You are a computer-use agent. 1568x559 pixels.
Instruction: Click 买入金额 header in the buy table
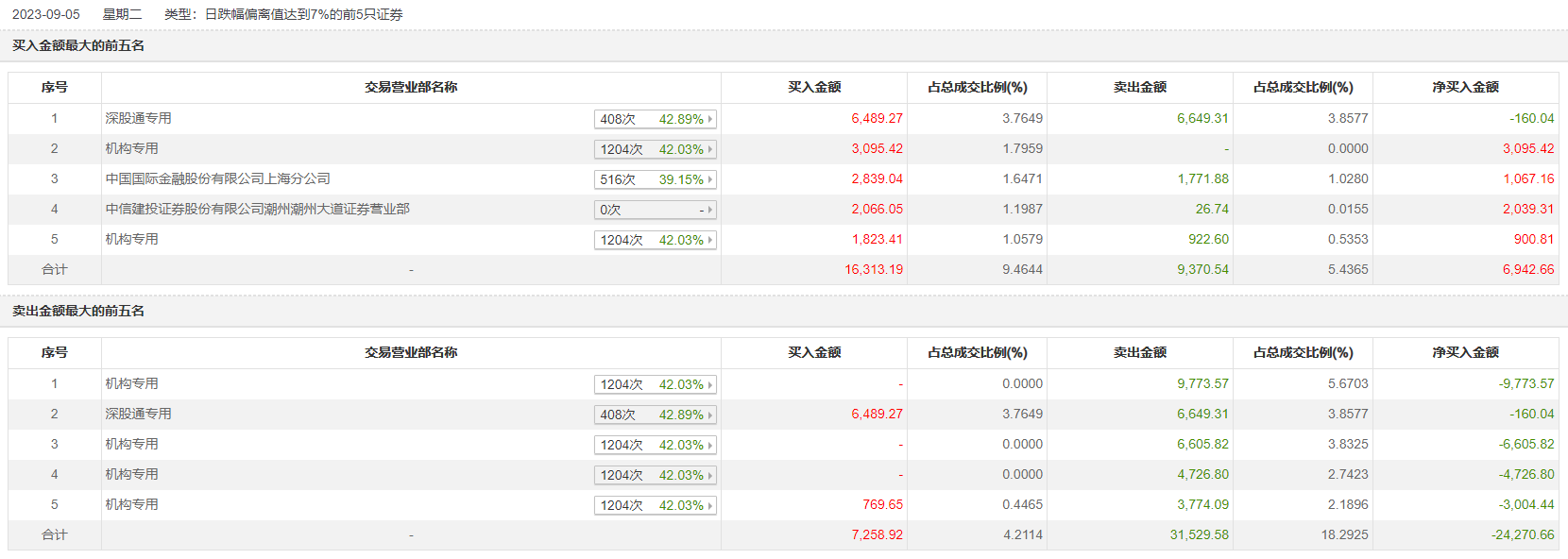pos(814,87)
